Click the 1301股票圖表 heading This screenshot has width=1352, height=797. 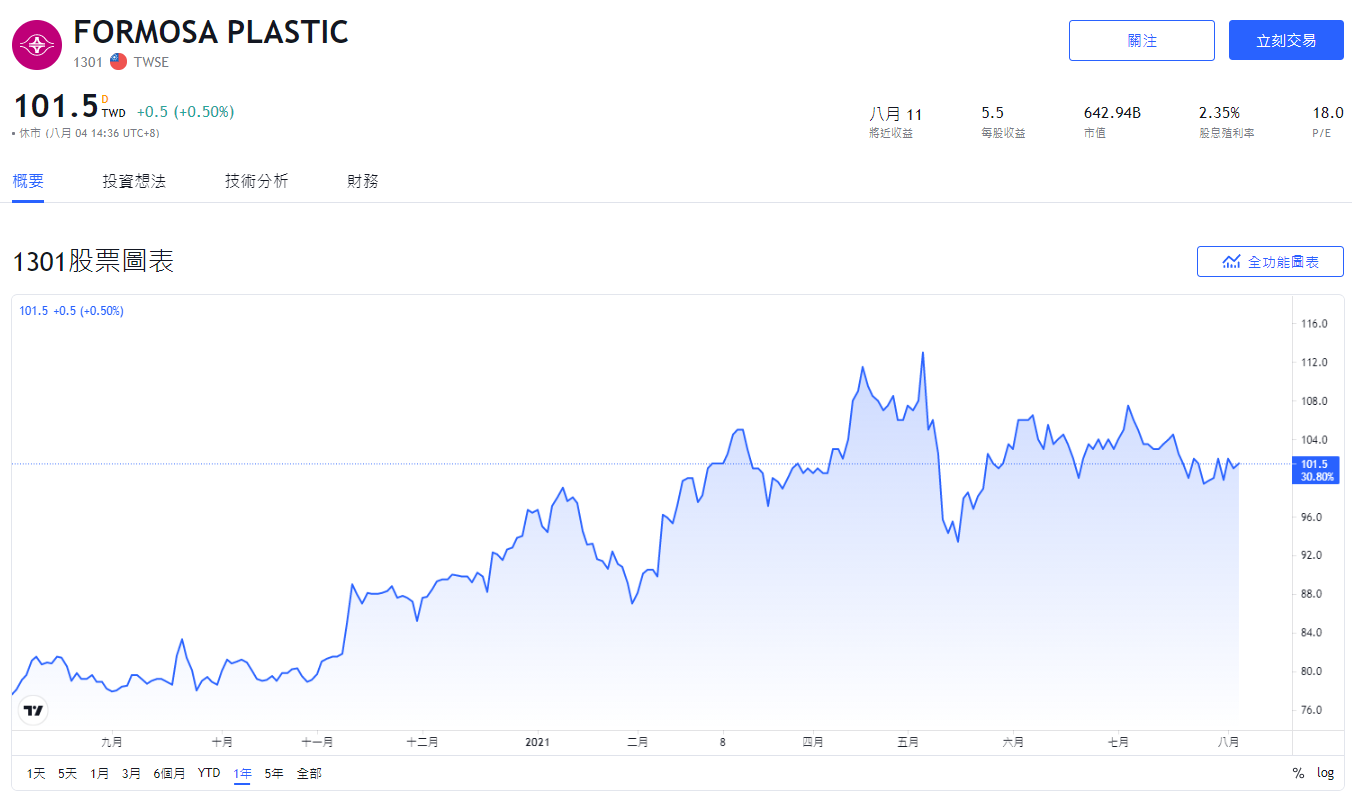pyautogui.click(x=93, y=262)
